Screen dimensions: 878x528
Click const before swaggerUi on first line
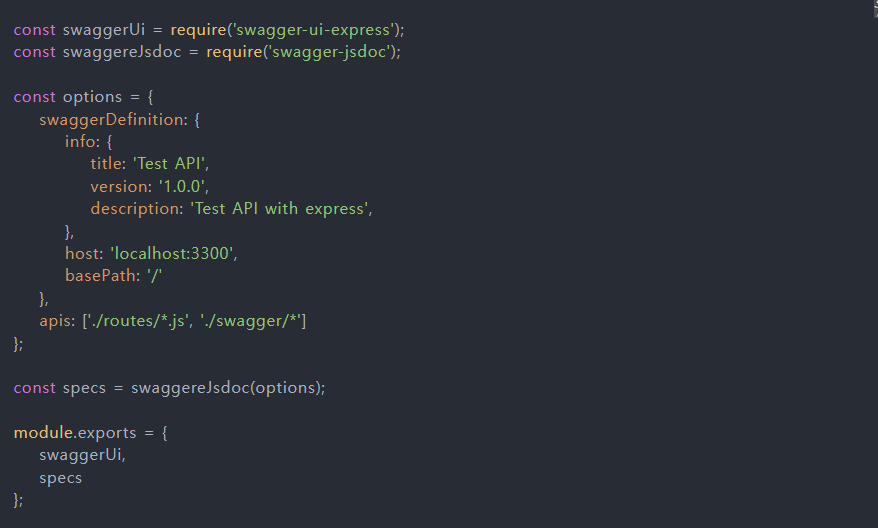pyautogui.click(x=35, y=30)
